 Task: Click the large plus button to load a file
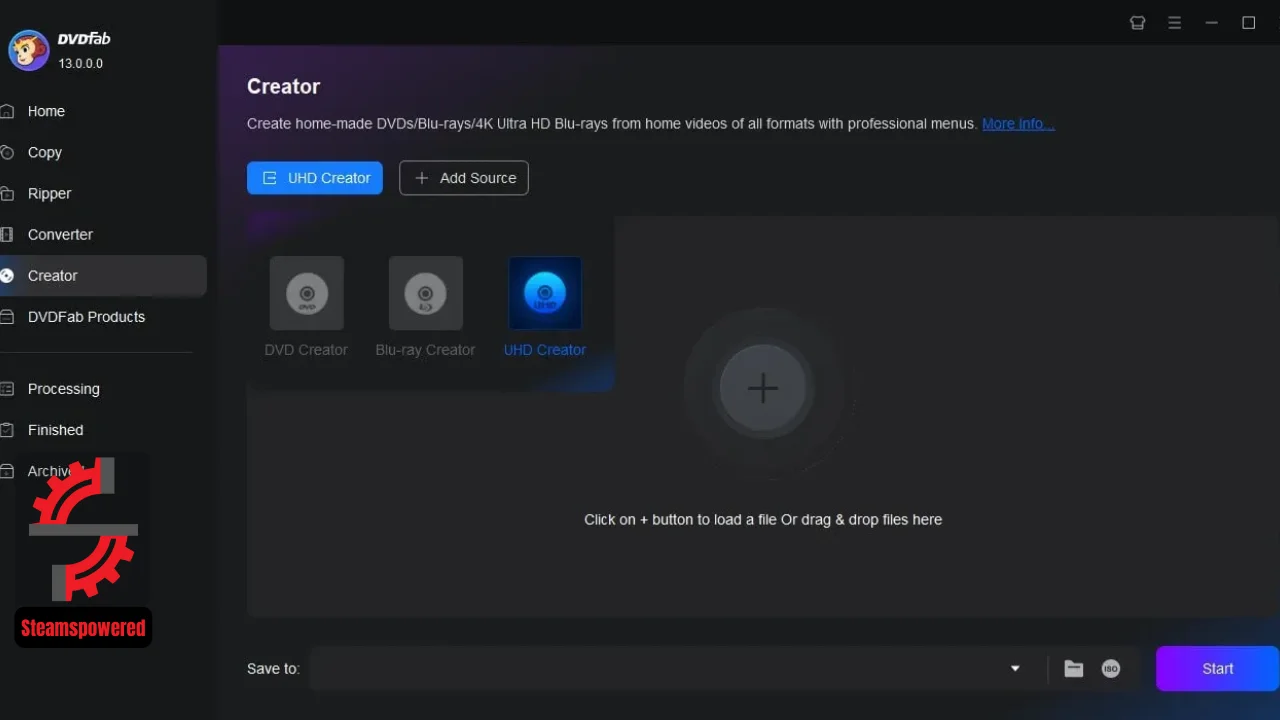[763, 388]
